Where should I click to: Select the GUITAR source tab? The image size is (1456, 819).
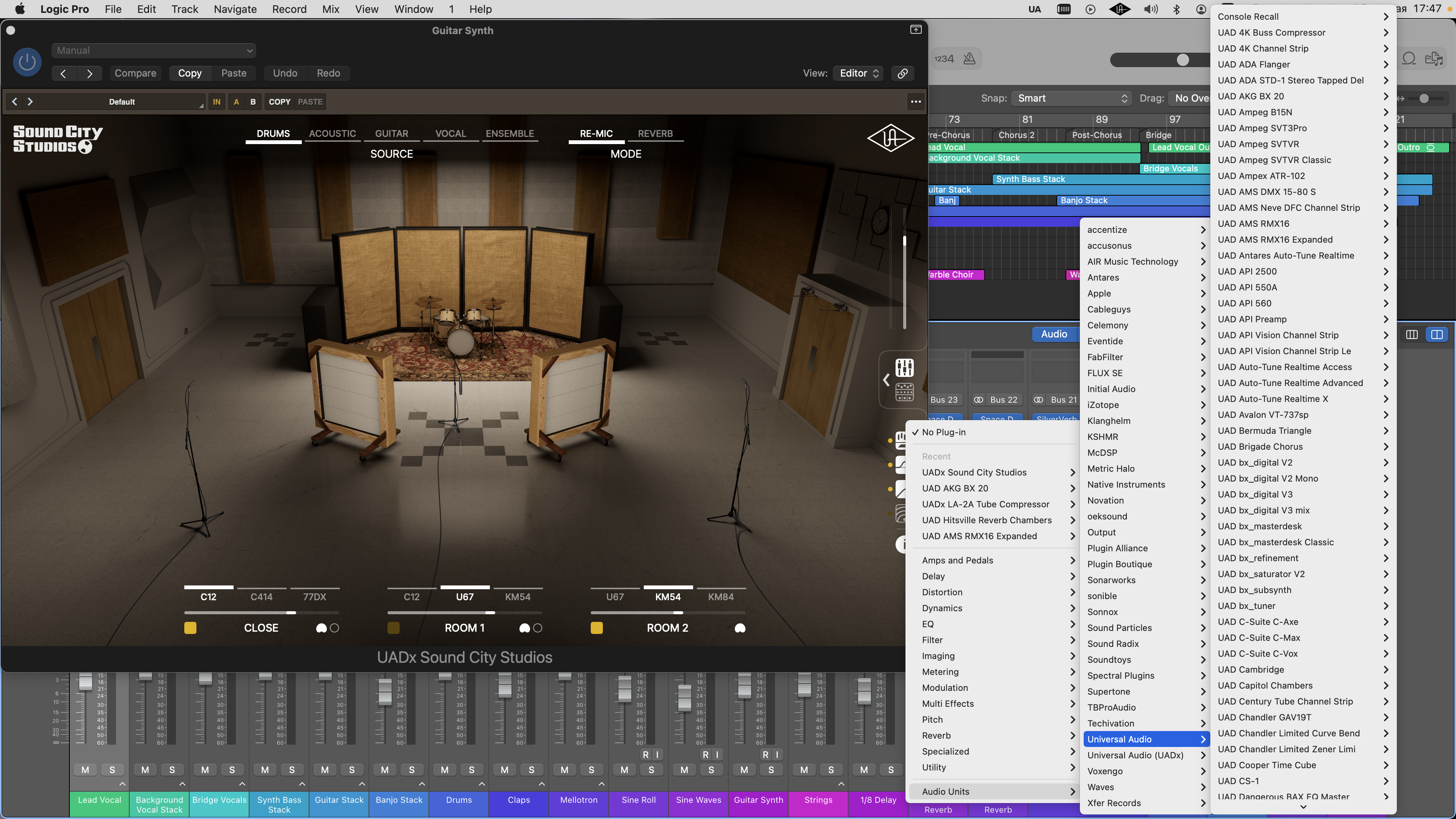point(391,133)
